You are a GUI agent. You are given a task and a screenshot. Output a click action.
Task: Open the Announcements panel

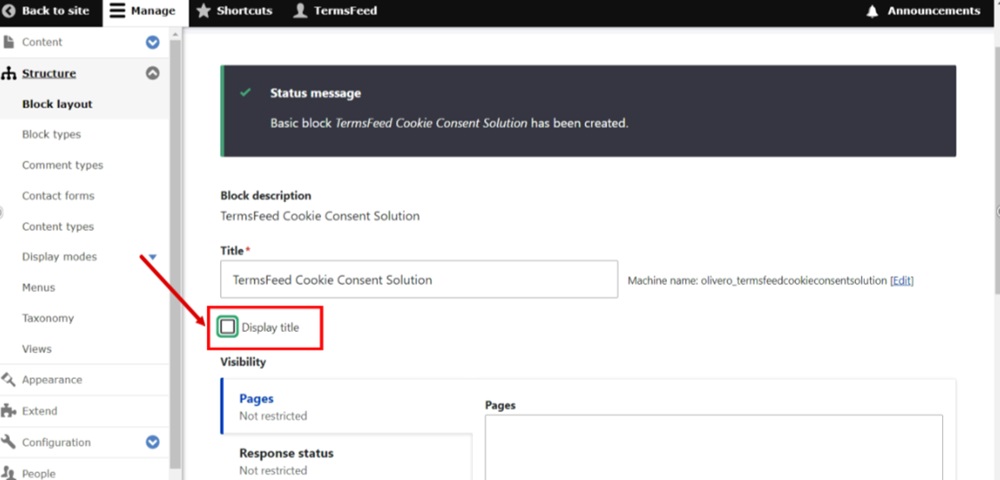[923, 11]
